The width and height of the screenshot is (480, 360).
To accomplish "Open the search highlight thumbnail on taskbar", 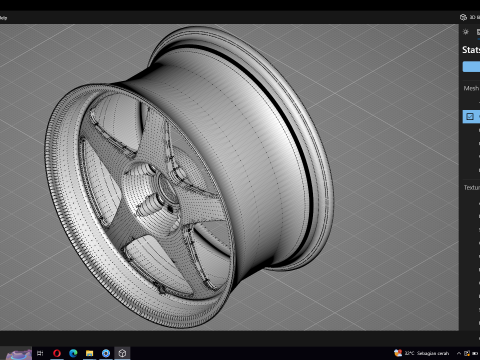I will pyautogui.click(x=18, y=354).
